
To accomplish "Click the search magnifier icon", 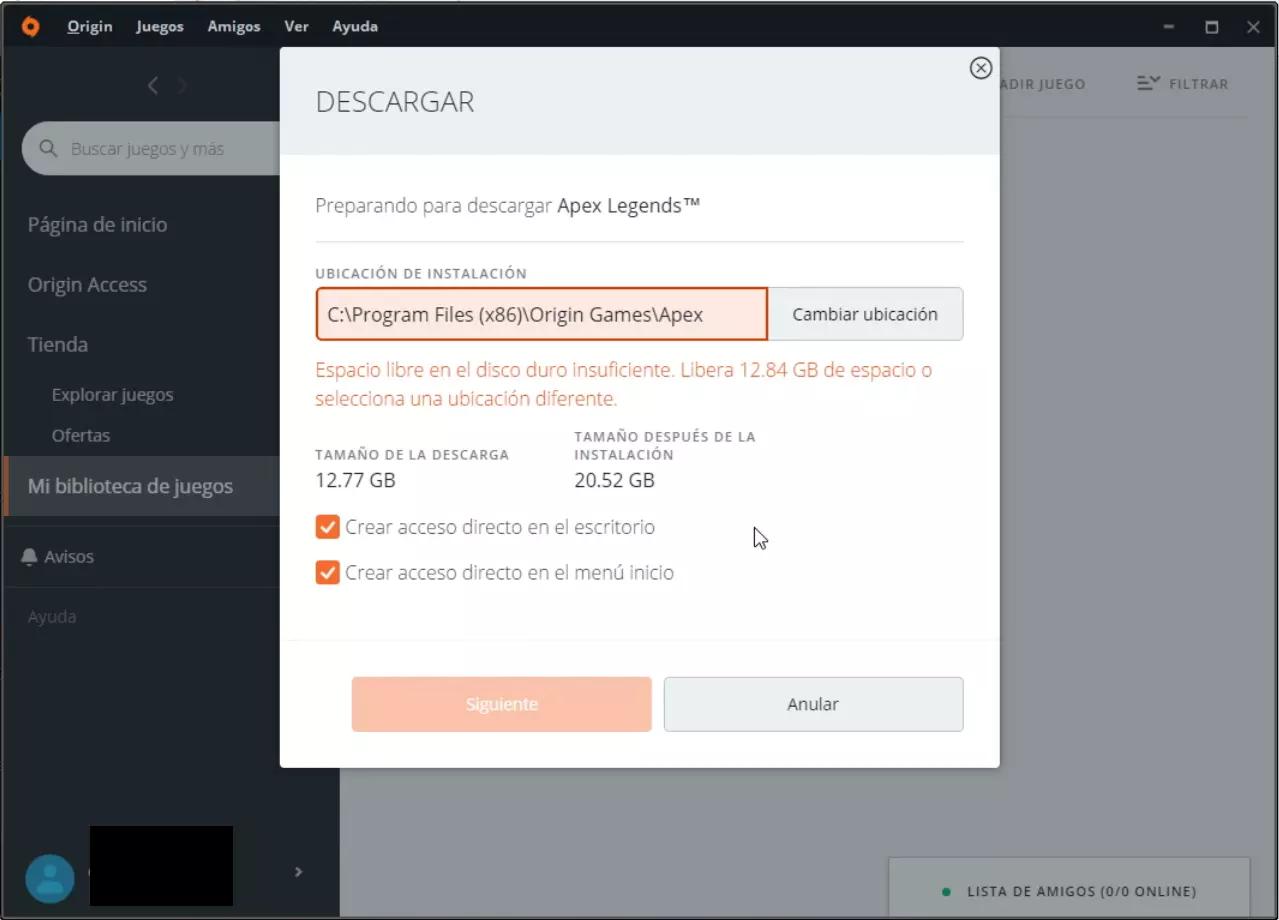I will point(48,149).
